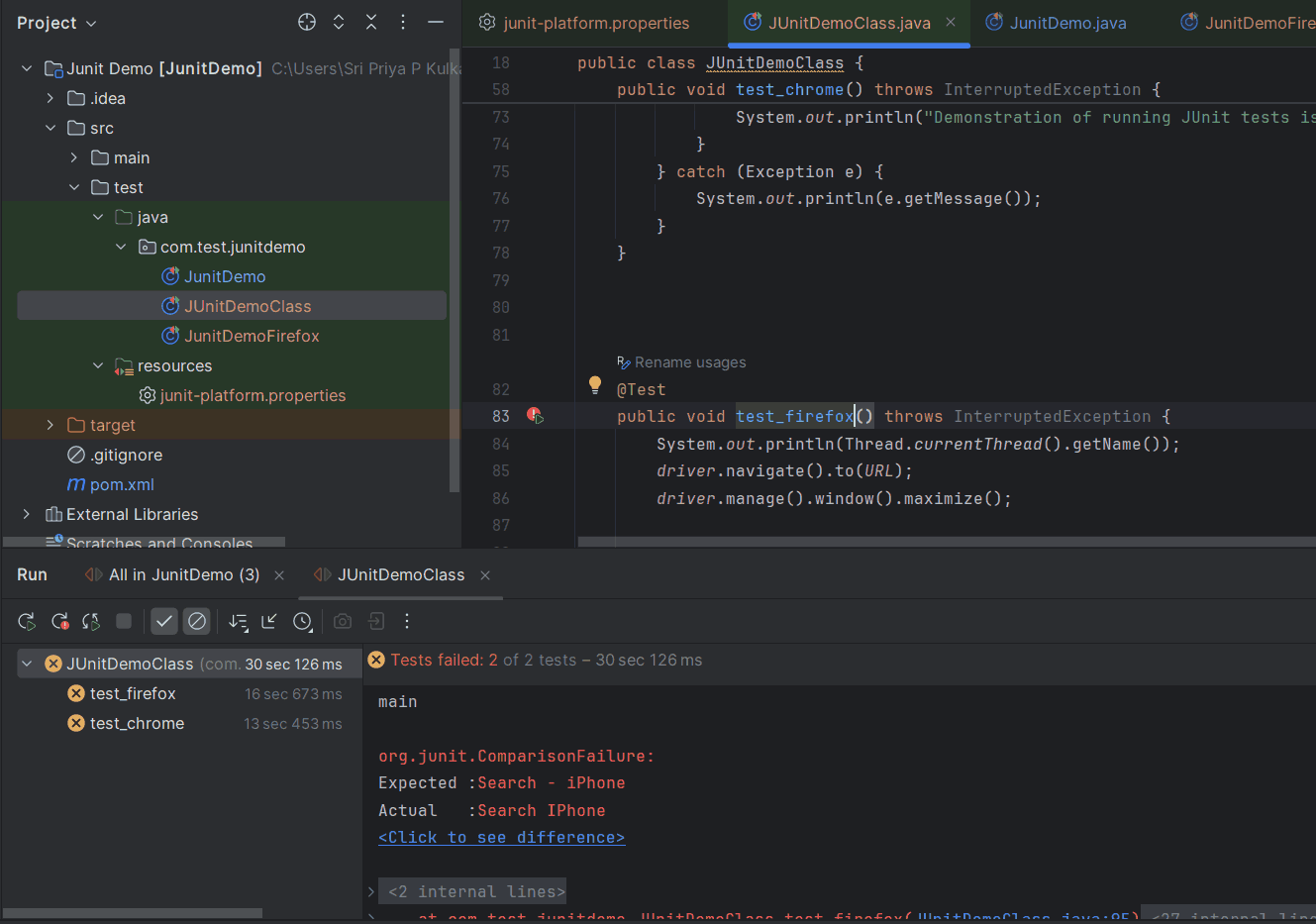The image size is (1316, 924).
Task: Open the All in JunitDemo (3) run tab
Action: point(184,575)
